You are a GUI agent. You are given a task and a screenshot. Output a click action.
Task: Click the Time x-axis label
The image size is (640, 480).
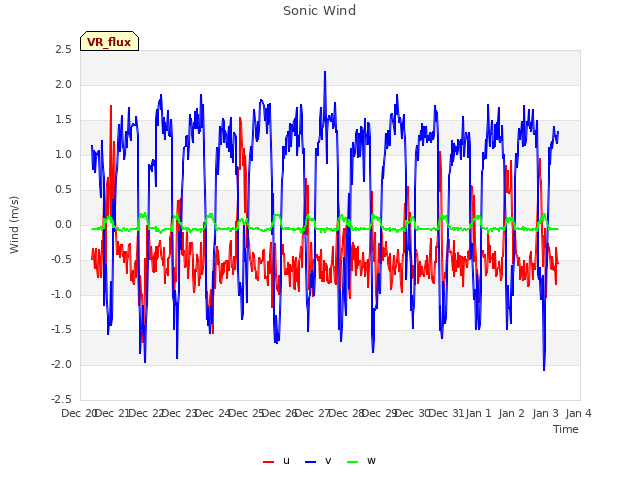[566, 429]
